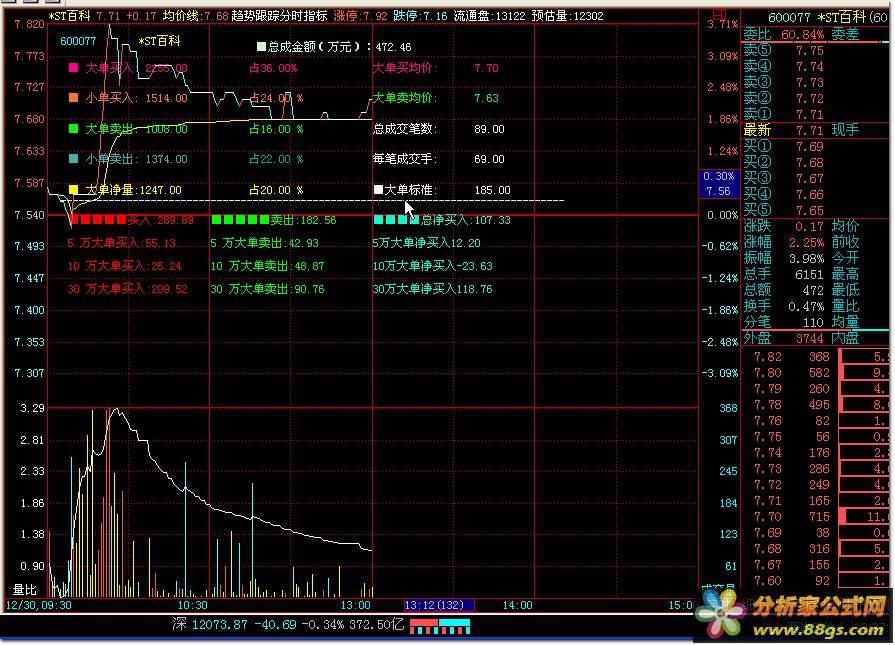Click the 振幅 3.98% value
The image size is (895, 645).
click(x=806, y=259)
